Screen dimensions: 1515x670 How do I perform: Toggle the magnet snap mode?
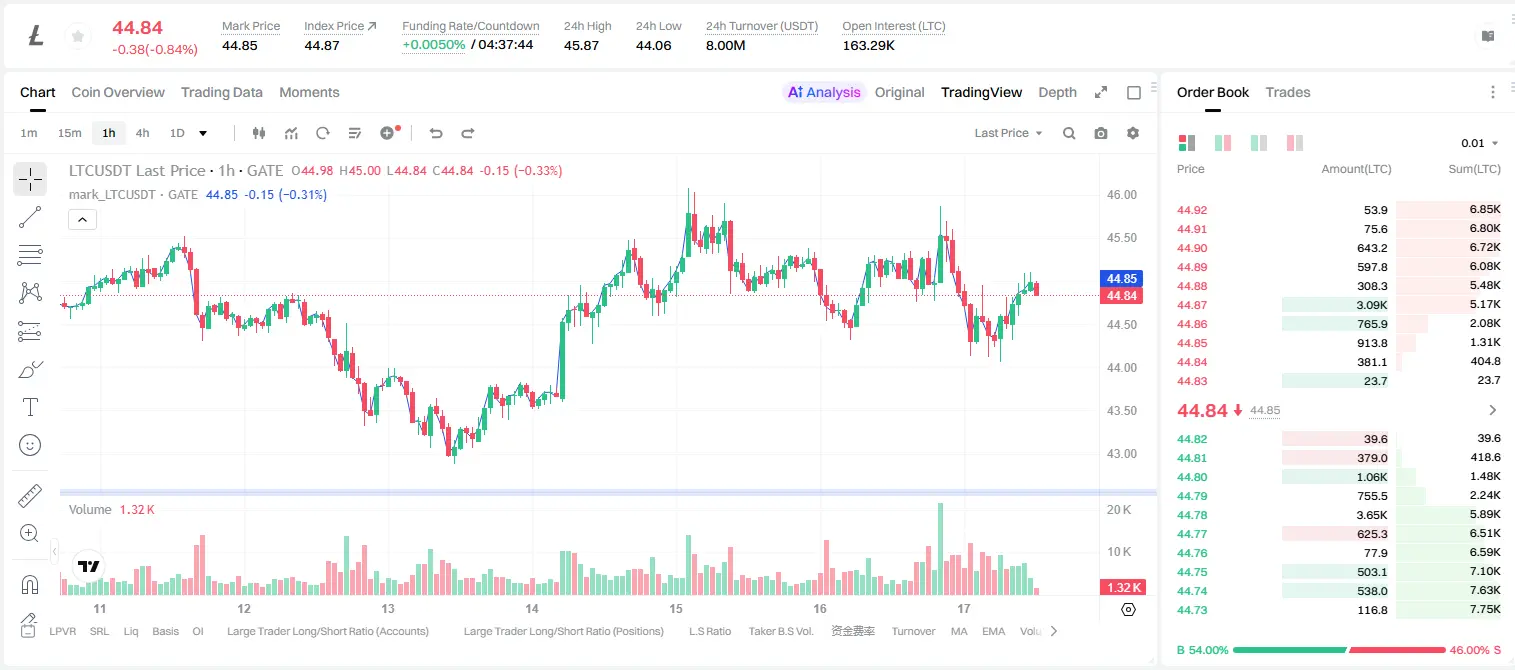(x=30, y=584)
